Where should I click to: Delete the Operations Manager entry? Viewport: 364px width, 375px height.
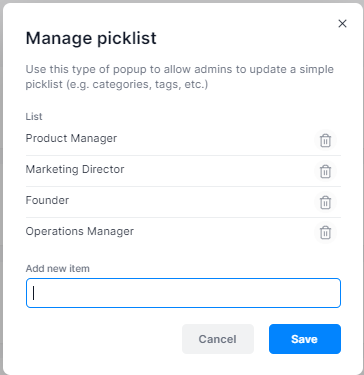pyautogui.click(x=325, y=233)
